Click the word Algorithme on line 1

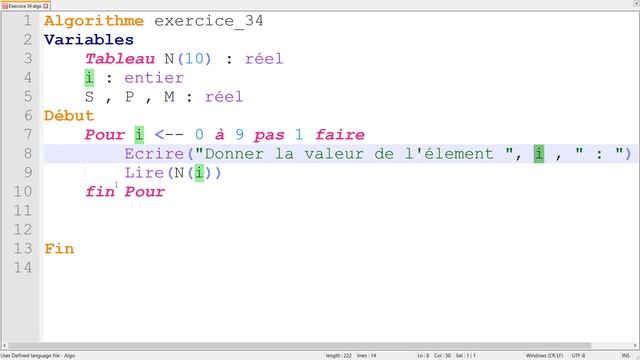click(x=94, y=21)
